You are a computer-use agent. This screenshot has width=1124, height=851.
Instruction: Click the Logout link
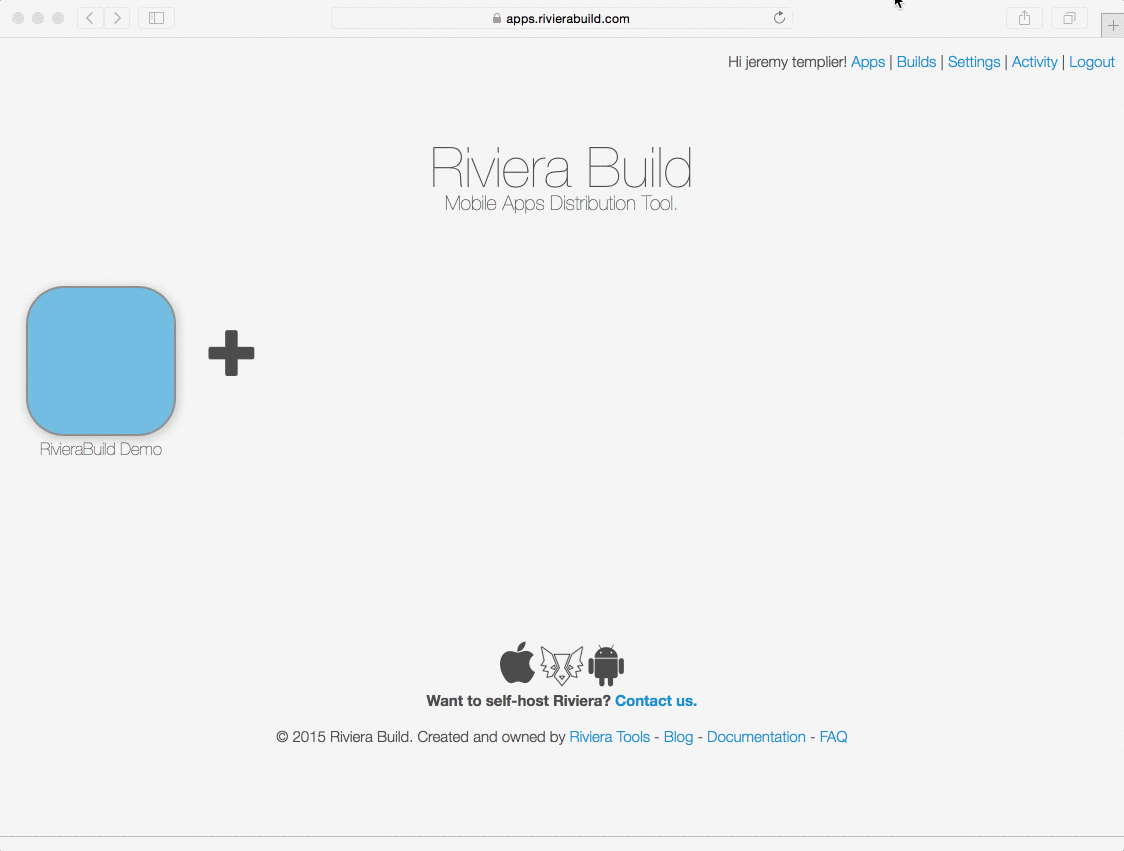coord(1092,62)
